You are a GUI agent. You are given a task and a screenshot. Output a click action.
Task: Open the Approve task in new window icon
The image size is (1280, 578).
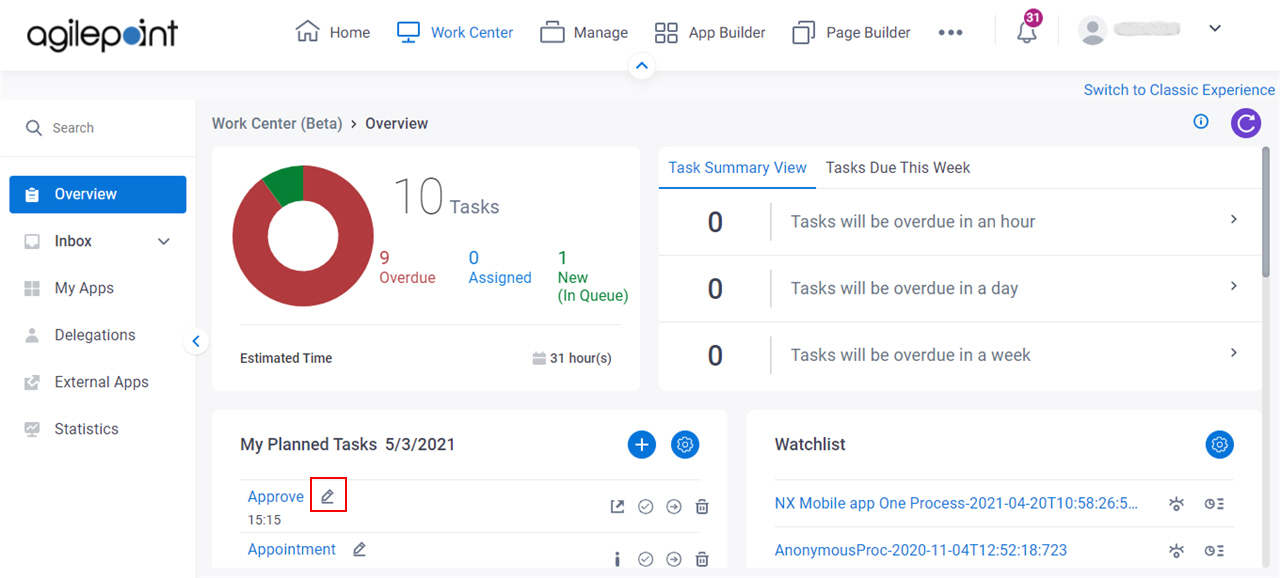point(618,507)
